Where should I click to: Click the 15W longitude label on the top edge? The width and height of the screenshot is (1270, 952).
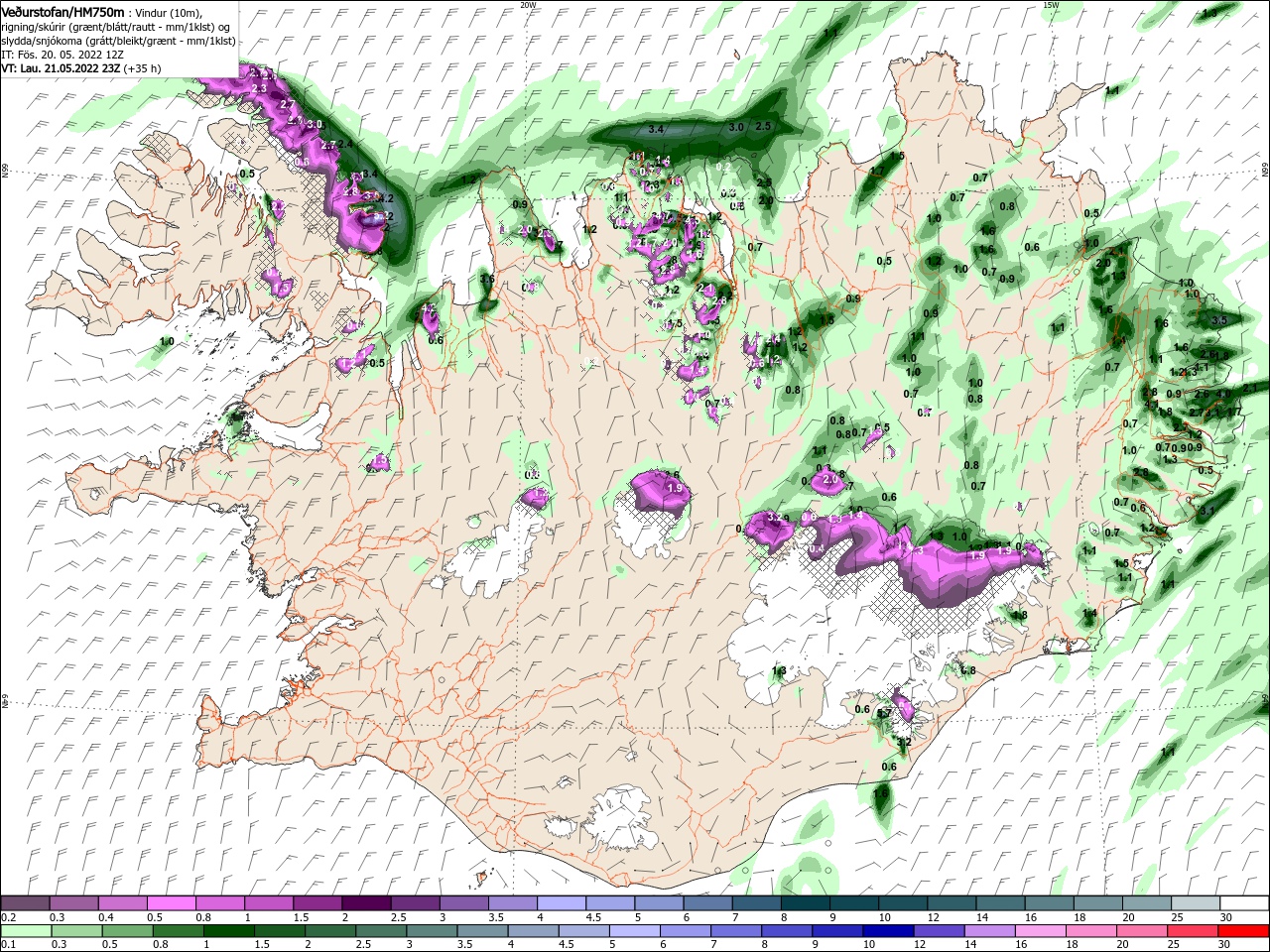1051,5
